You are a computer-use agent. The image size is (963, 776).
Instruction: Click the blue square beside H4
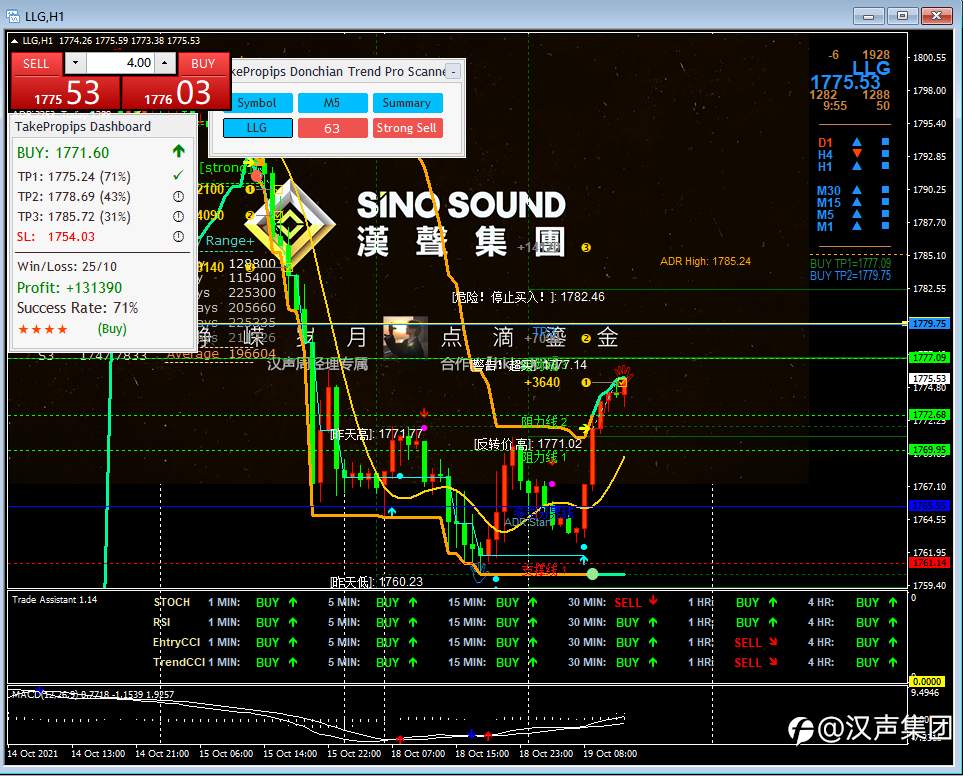tap(885, 153)
